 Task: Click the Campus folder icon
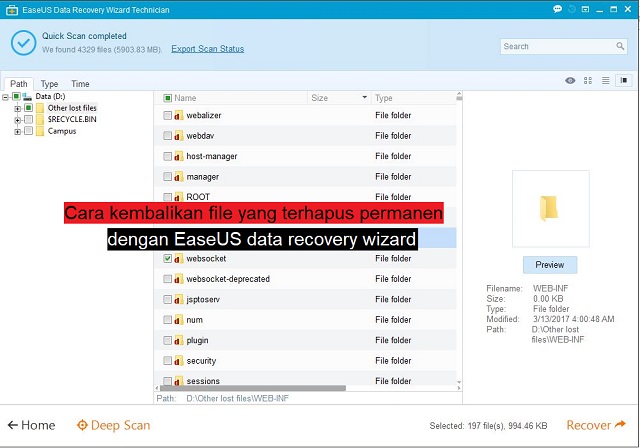pyautogui.click(x=40, y=131)
